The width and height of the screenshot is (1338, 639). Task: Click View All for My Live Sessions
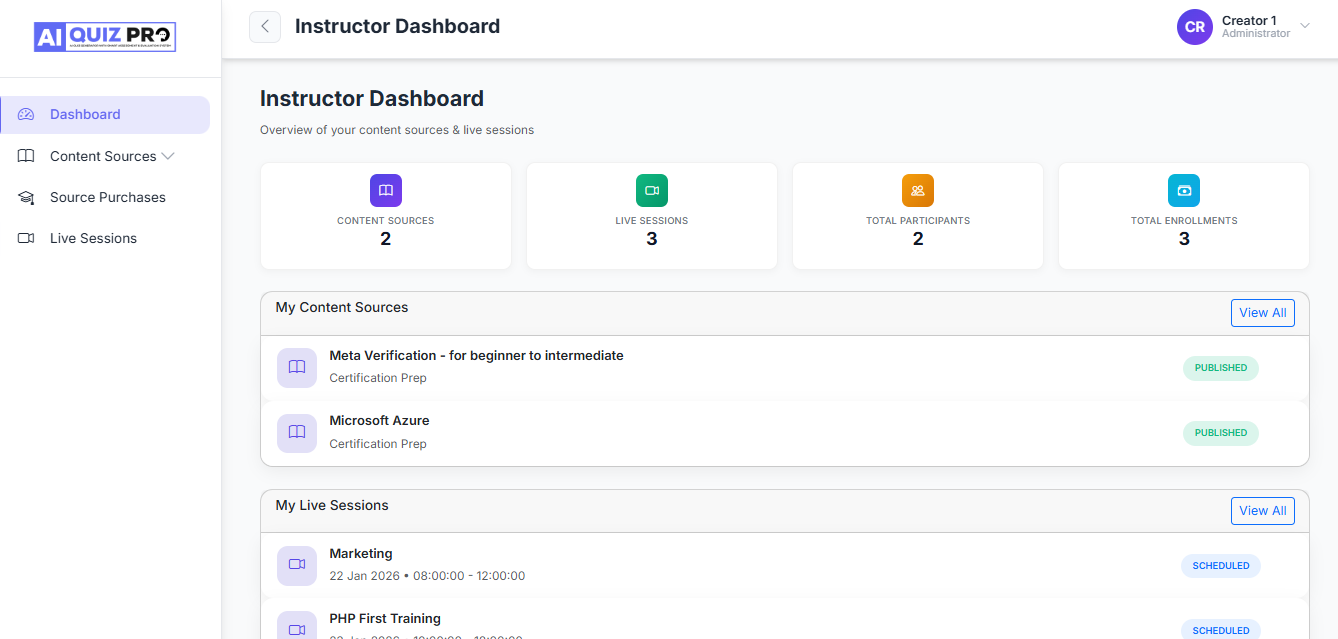point(1262,511)
